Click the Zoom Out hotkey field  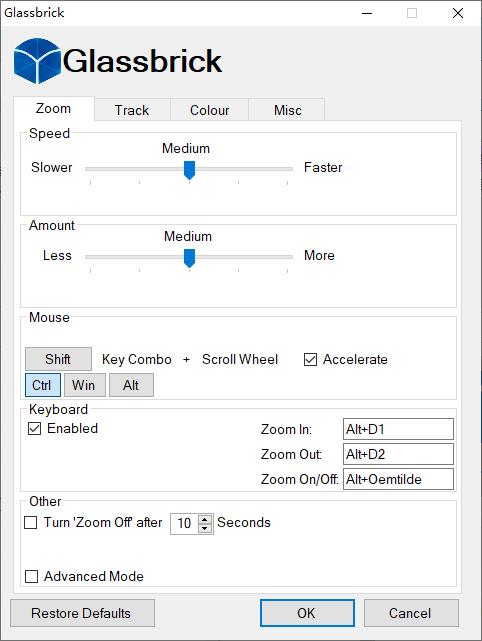click(x=398, y=454)
